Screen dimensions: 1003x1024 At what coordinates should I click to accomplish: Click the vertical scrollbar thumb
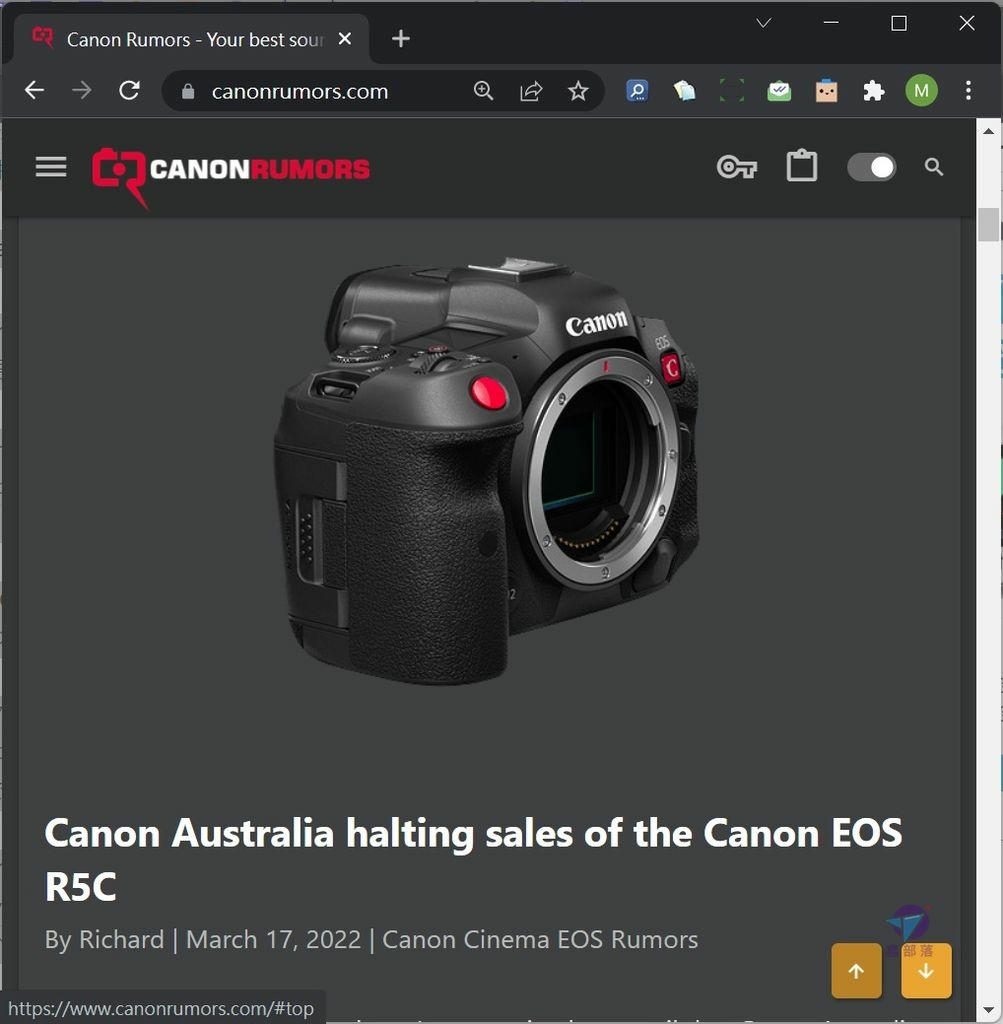(989, 225)
